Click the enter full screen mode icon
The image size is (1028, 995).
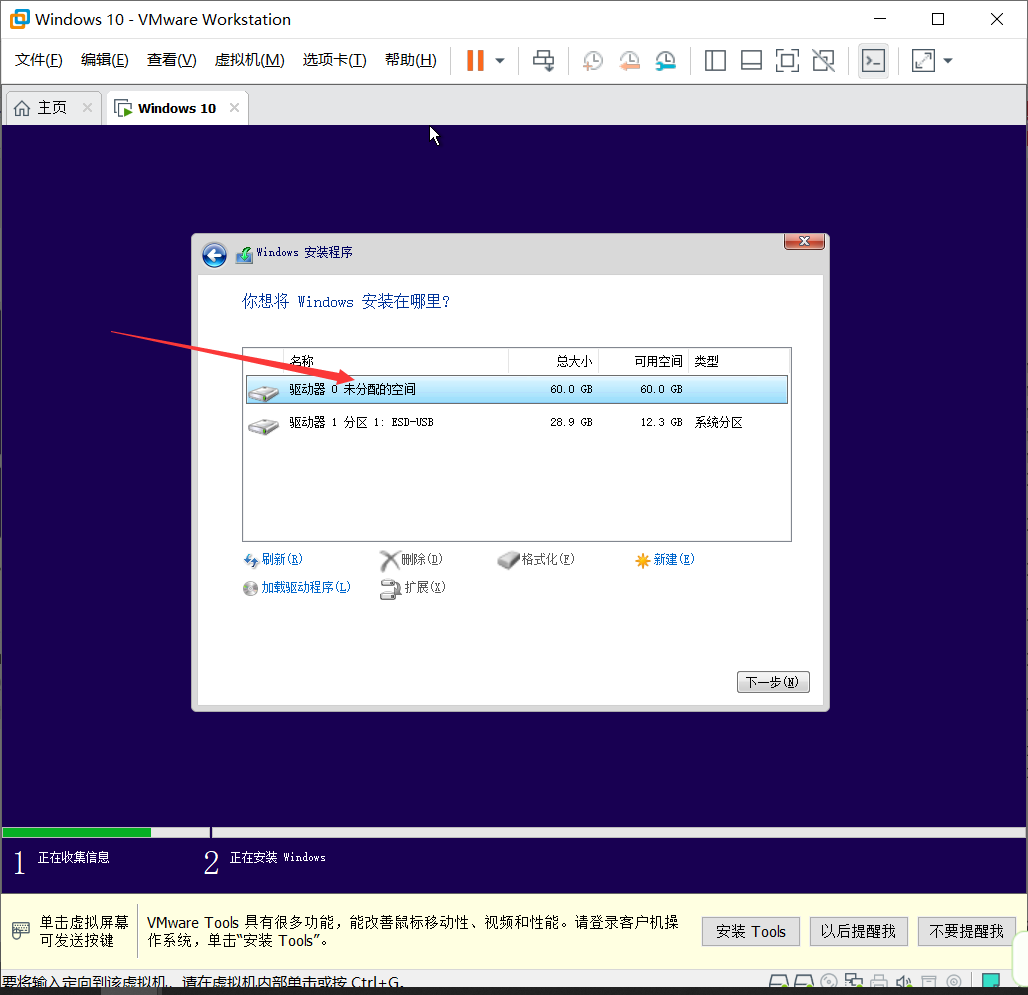pos(787,60)
